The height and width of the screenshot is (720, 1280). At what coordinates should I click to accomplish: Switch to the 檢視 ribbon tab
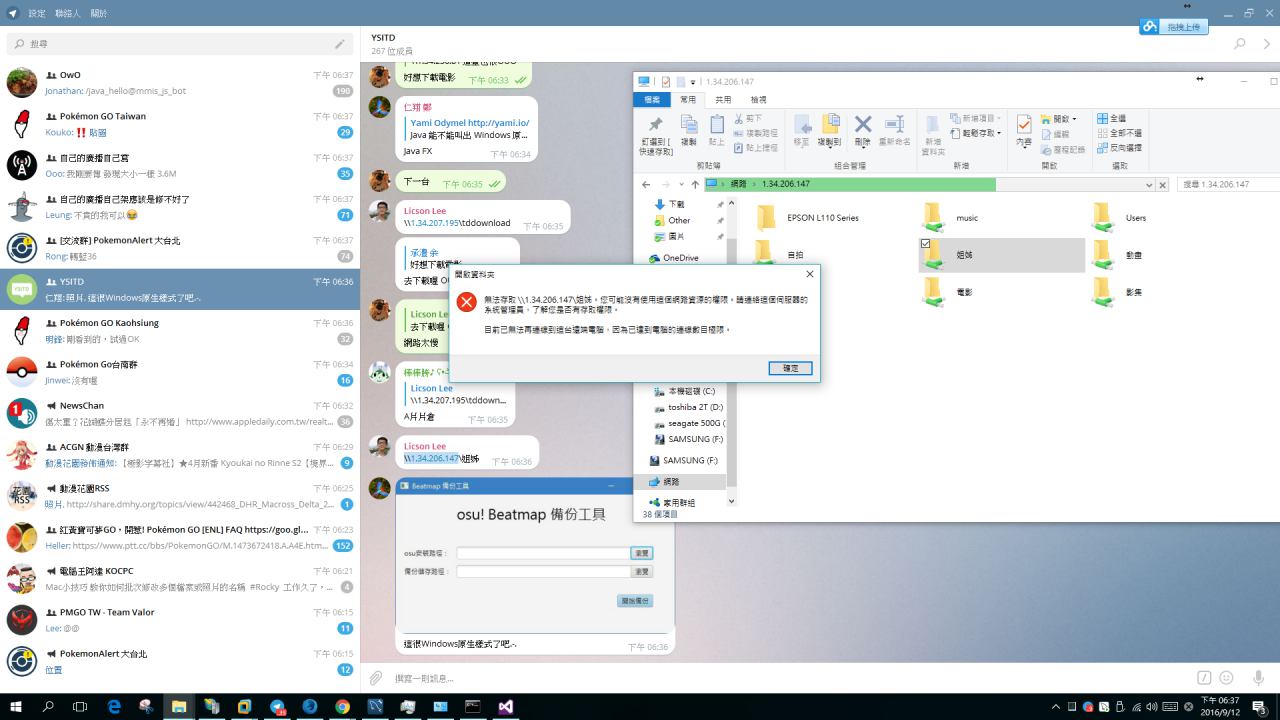pyautogui.click(x=758, y=100)
